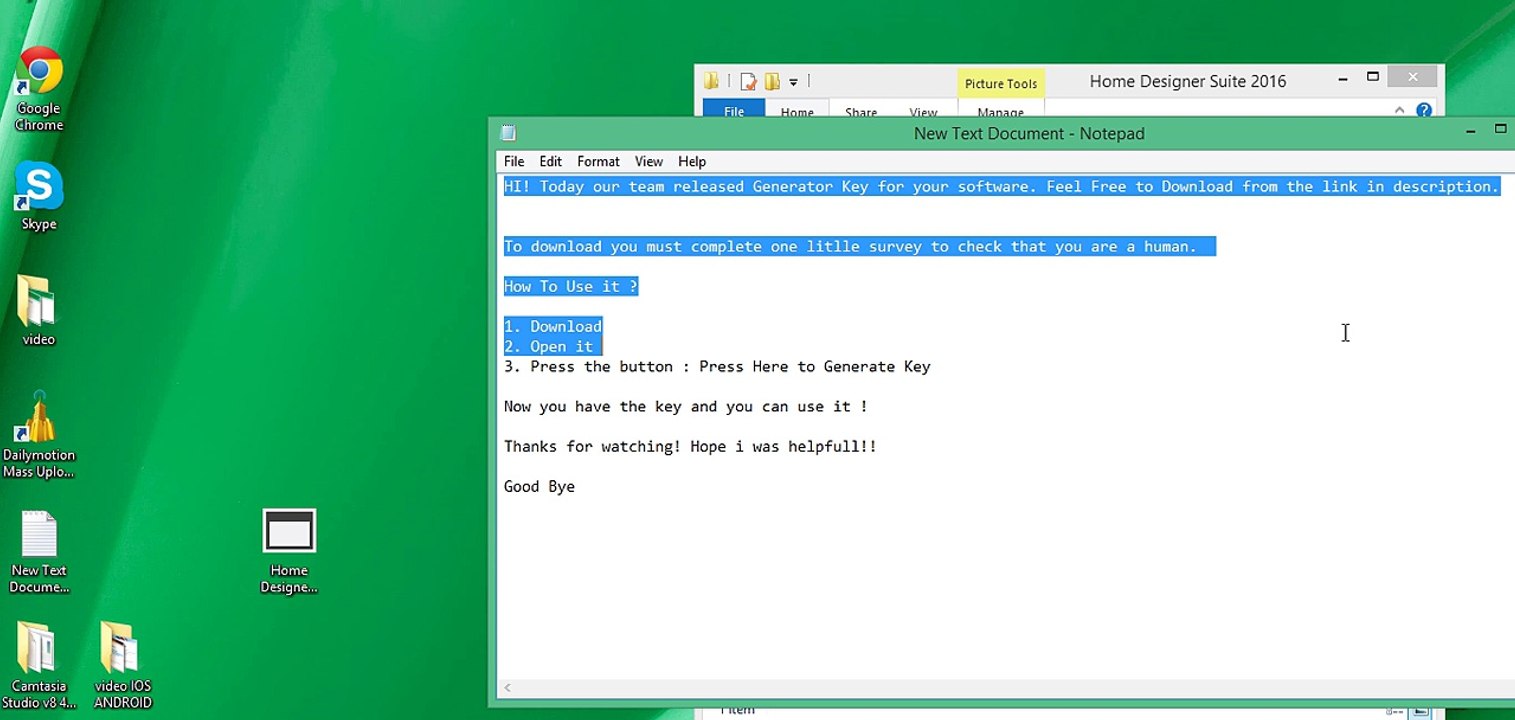Open the Edit menu in Notepad
The height and width of the screenshot is (720, 1515).
(x=550, y=161)
